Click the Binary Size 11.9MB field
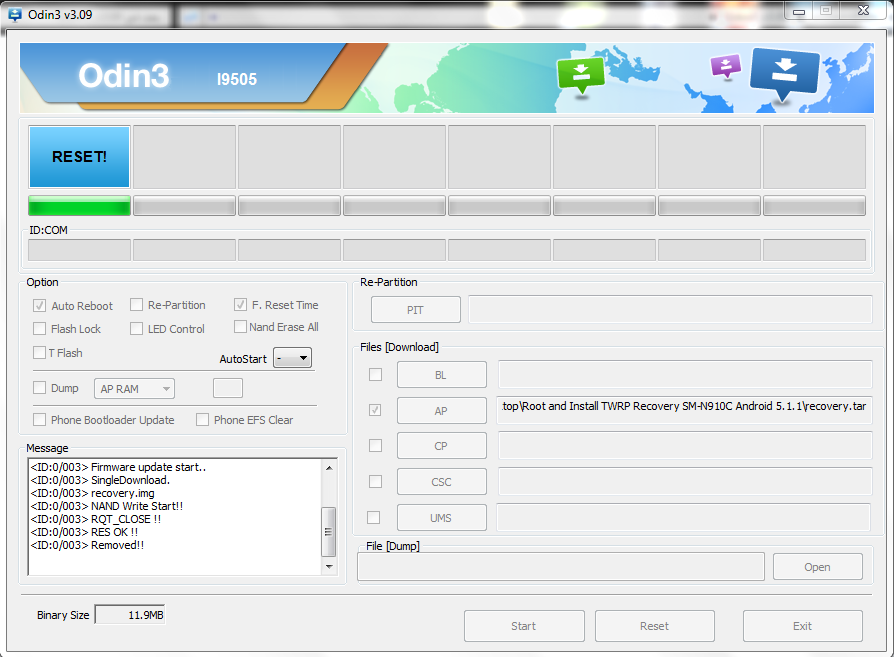The height and width of the screenshot is (657, 894). click(130, 615)
